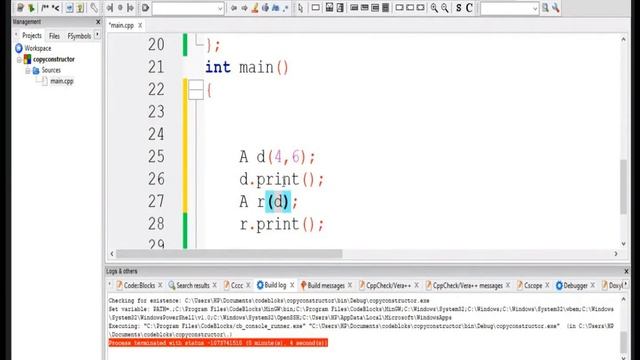Click the bold S toolbar icon

(458, 8)
